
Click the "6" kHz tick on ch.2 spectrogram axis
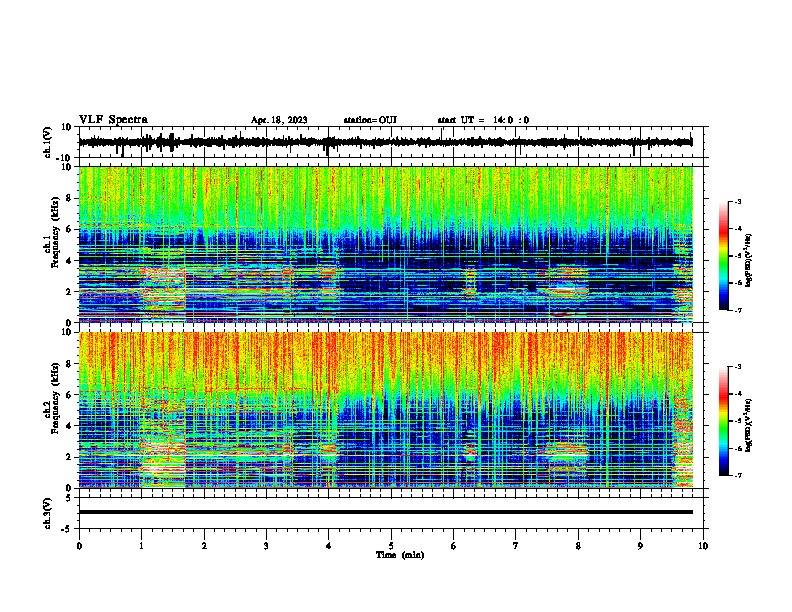tap(70, 394)
